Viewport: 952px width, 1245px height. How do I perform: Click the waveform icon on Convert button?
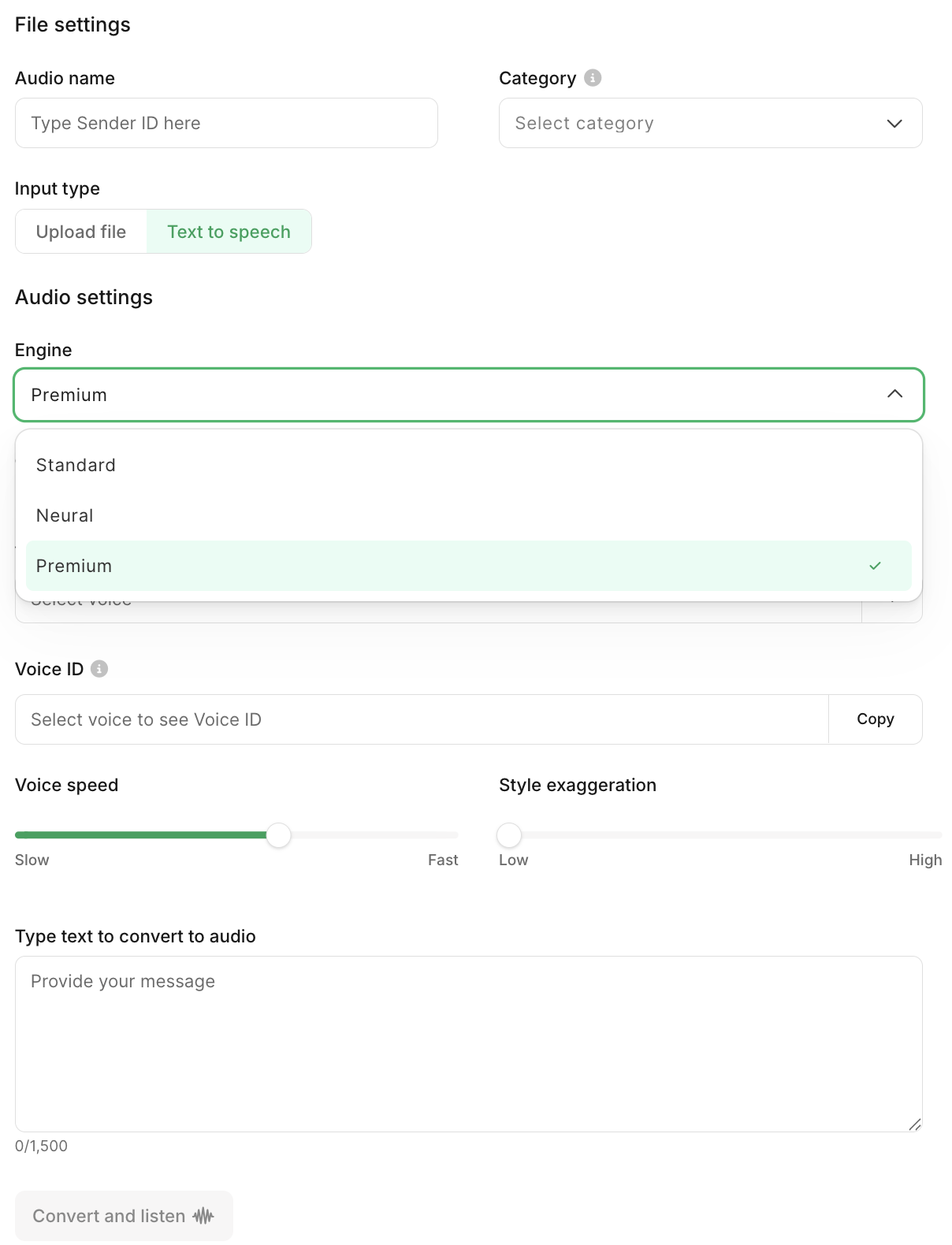click(203, 1216)
